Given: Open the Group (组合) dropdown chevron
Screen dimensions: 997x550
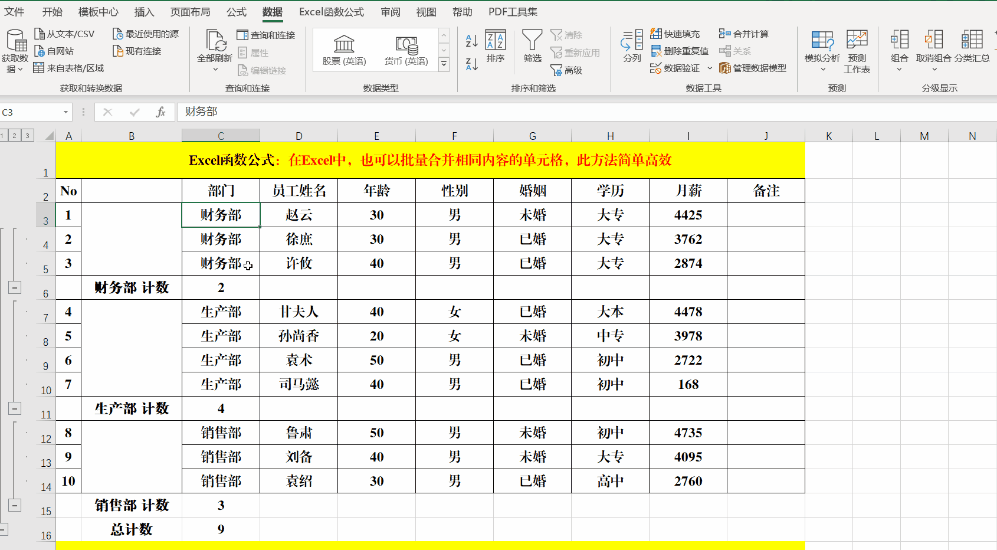Looking at the screenshot, I should [899, 69].
